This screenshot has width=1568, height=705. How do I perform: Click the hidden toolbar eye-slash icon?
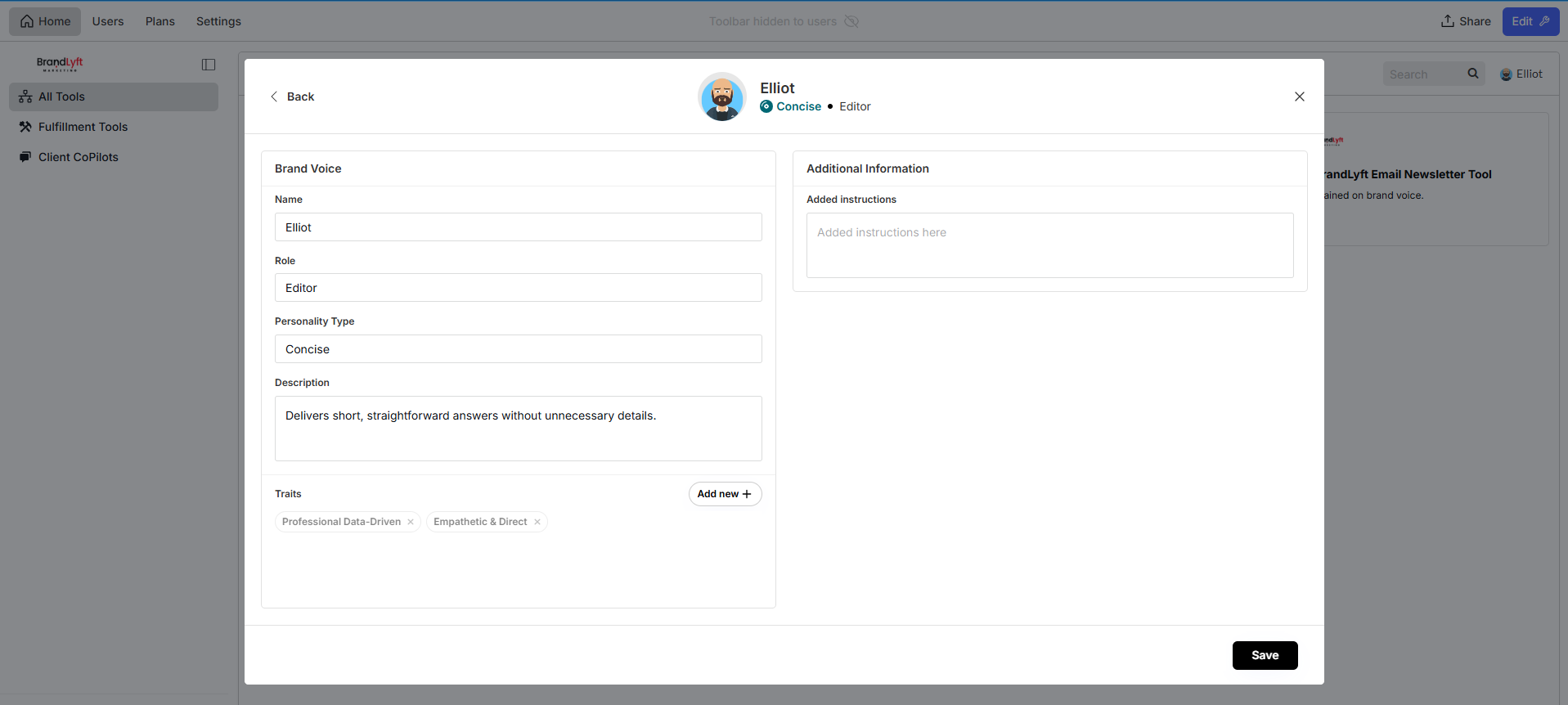point(851,21)
